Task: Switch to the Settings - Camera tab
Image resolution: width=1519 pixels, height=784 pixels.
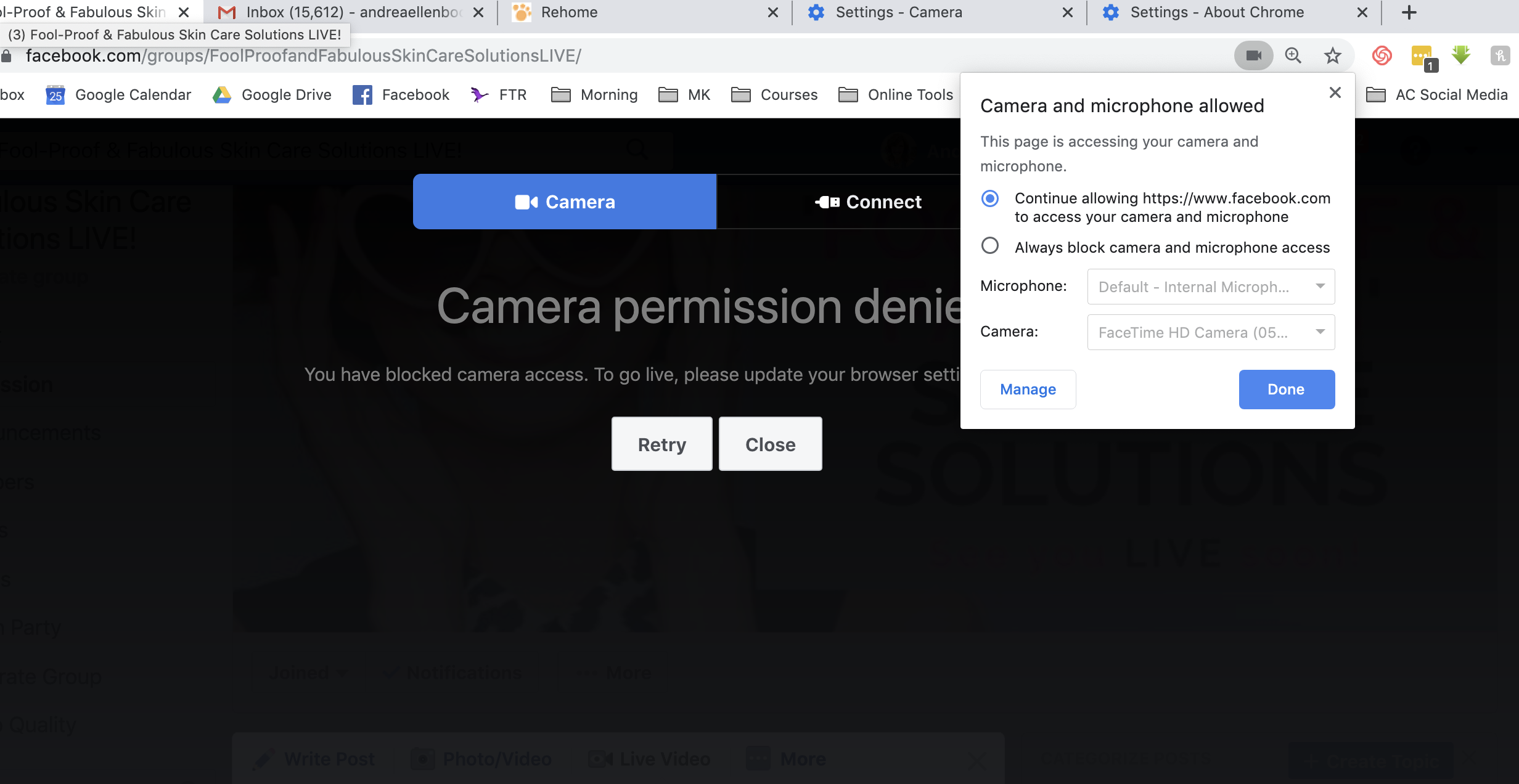Action: click(898, 12)
